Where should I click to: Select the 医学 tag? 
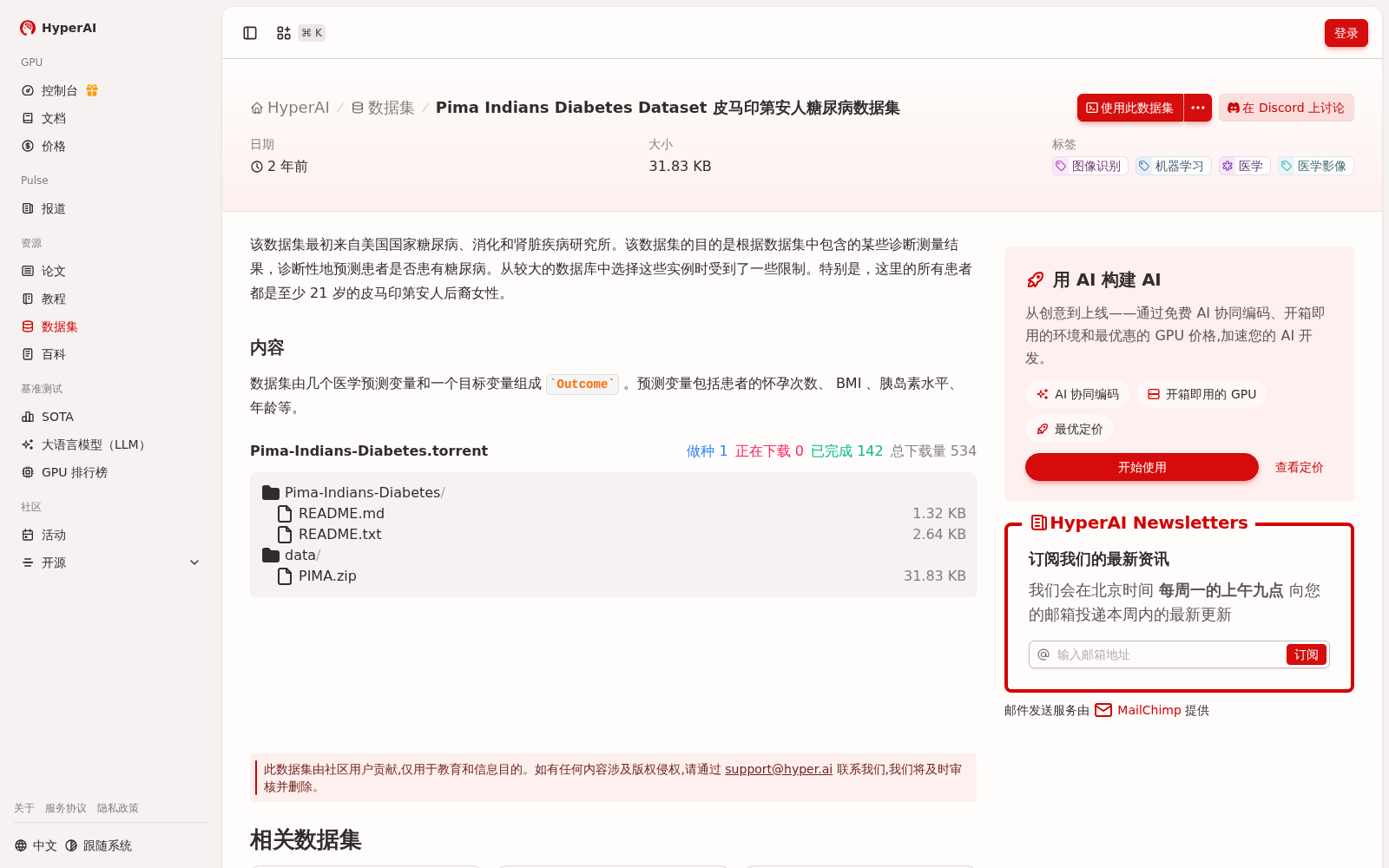coord(1245,166)
